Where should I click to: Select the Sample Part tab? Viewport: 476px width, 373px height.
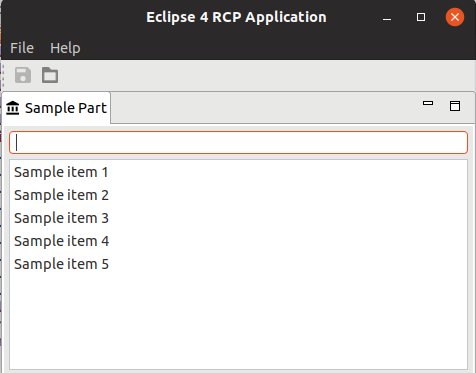click(x=56, y=108)
